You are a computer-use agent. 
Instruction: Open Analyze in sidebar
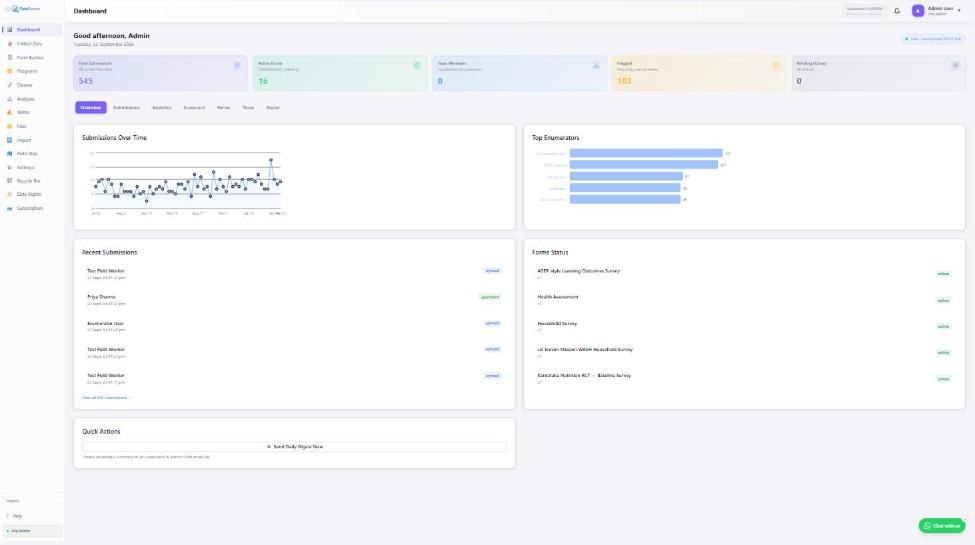31,99
